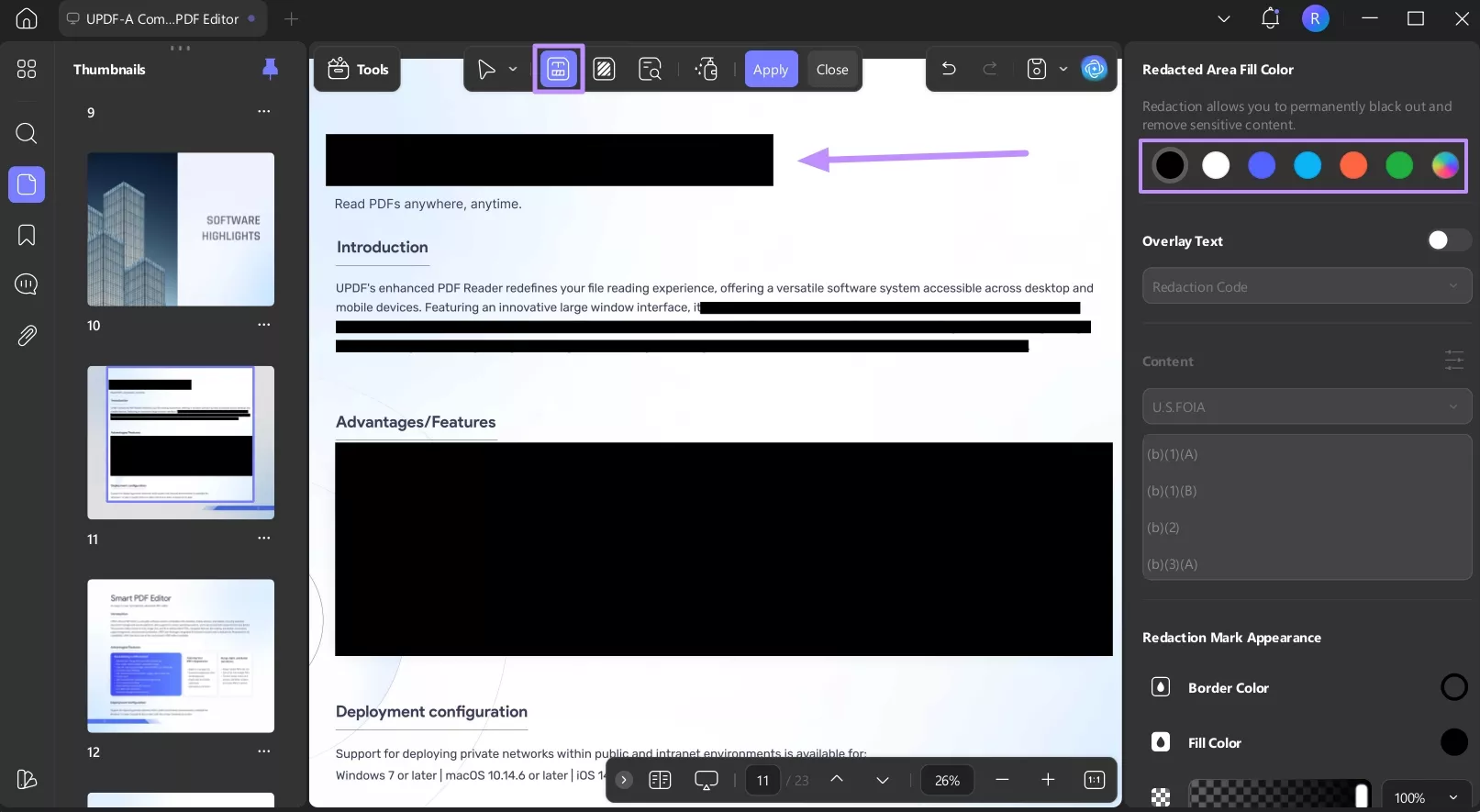
Task: Open Search & Redact tool
Action: click(x=650, y=69)
